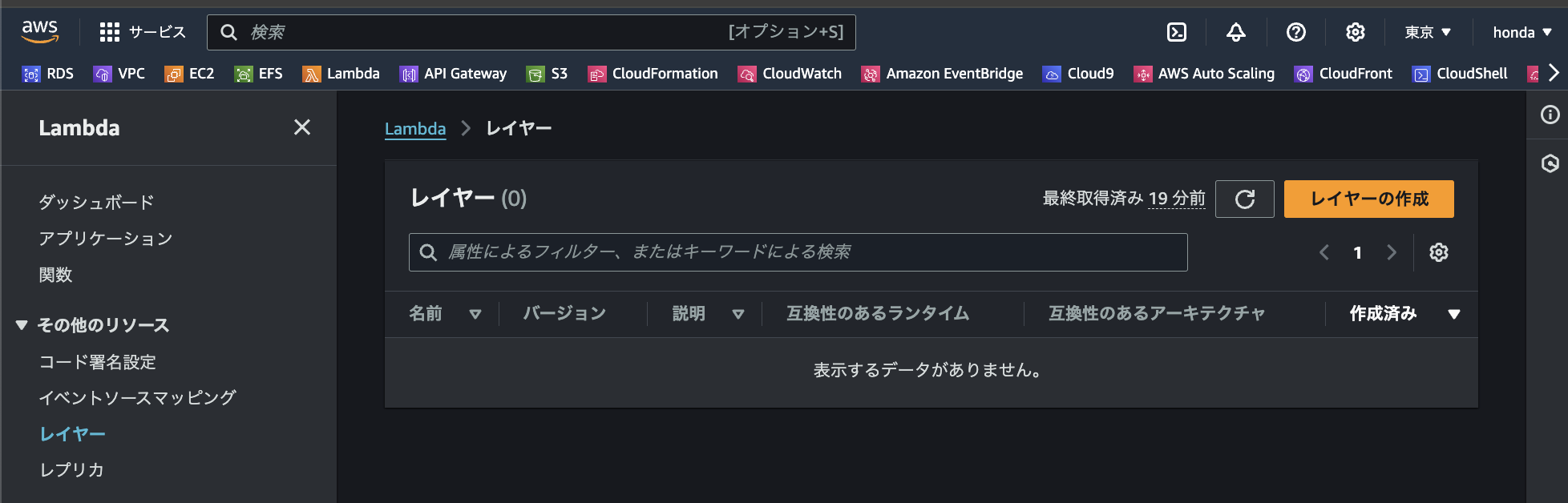Refresh the layers list

pos(1244,199)
